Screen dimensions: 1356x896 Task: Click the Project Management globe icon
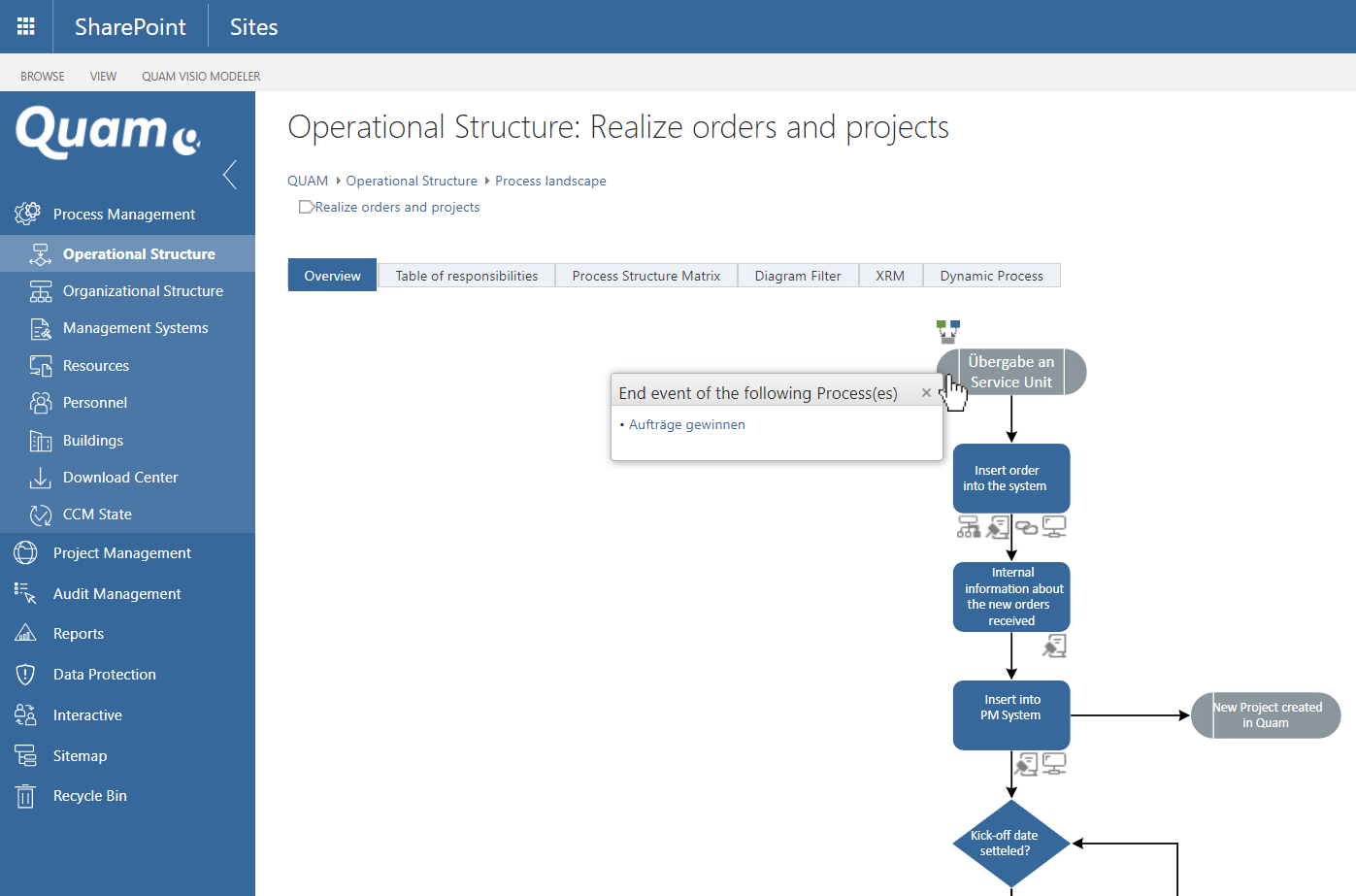[x=26, y=553]
